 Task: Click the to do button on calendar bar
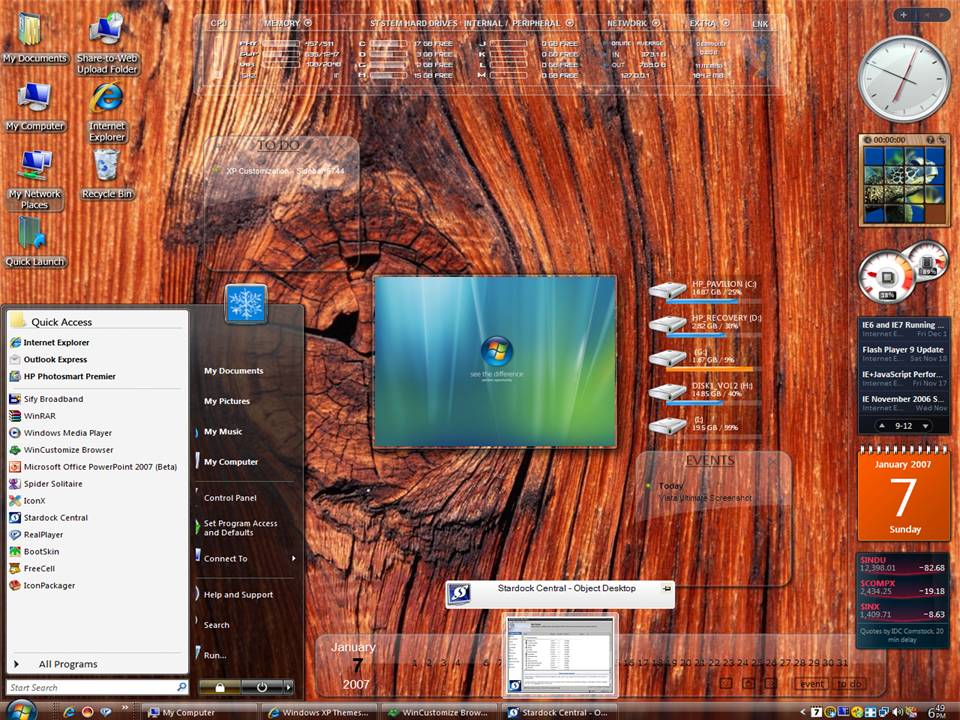(850, 684)
